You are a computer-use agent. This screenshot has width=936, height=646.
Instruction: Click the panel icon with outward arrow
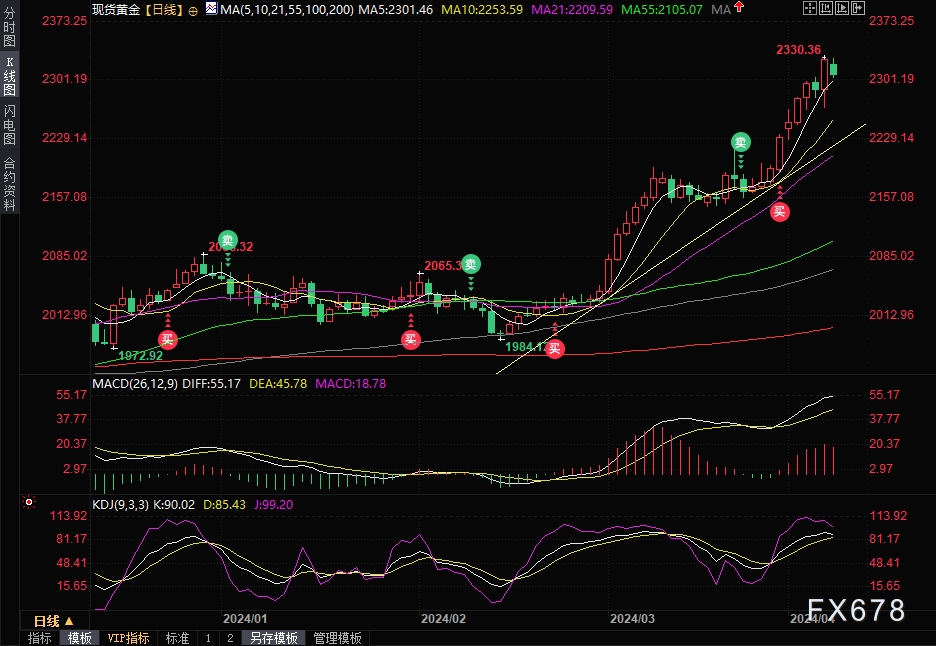(x=858, y=8)
